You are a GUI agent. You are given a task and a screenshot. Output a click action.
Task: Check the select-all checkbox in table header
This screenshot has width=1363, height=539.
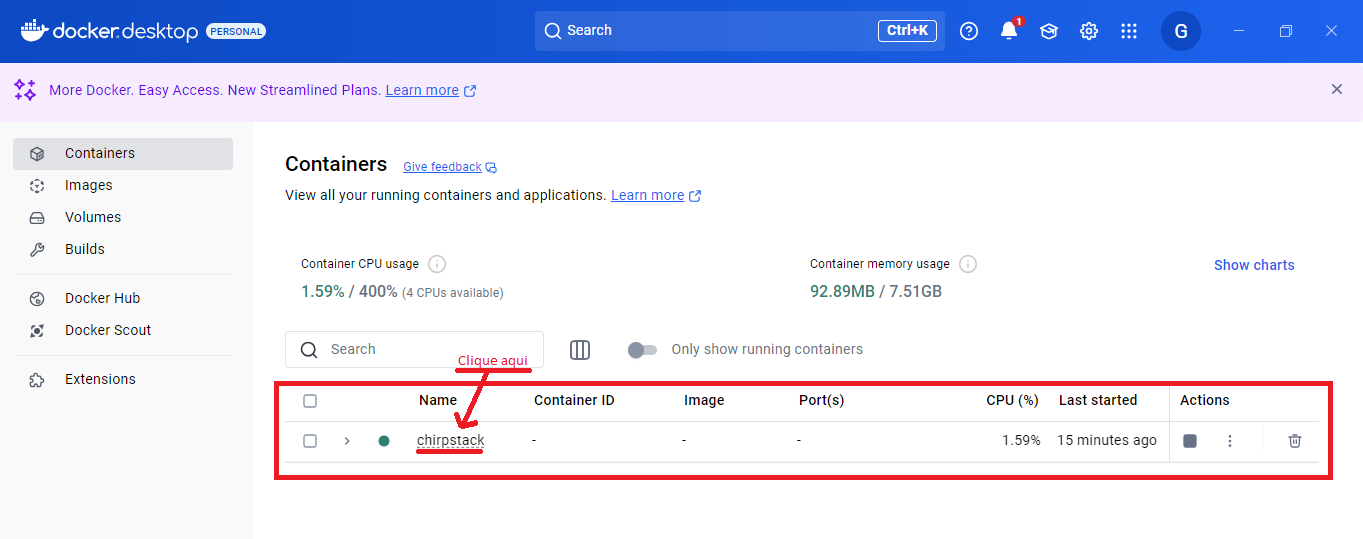310,400
